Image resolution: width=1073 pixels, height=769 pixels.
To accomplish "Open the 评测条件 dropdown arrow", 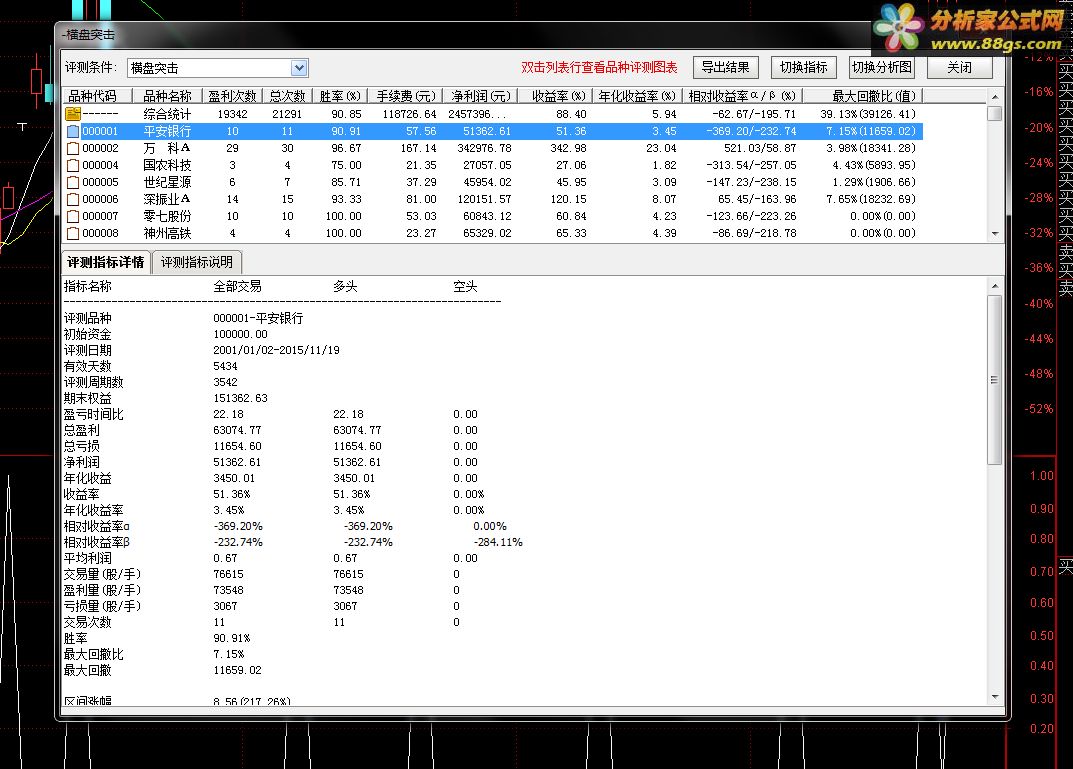I will click(298, 68).
